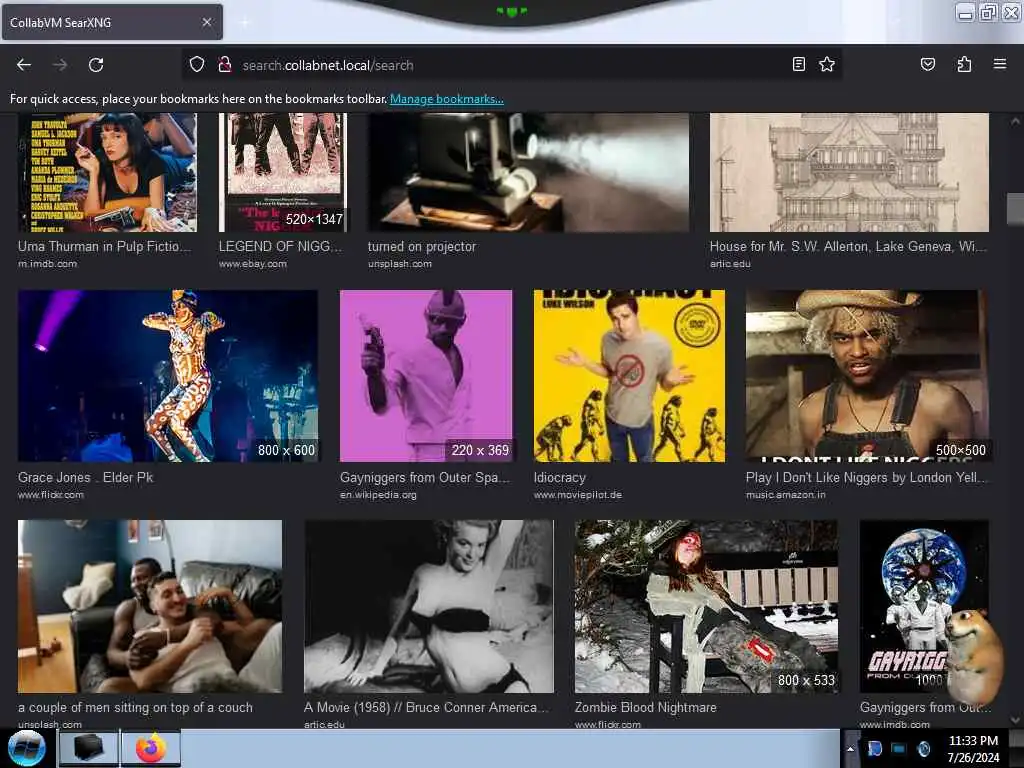Click 'Grace Jones . Elder Pk' title

[86, 477]
